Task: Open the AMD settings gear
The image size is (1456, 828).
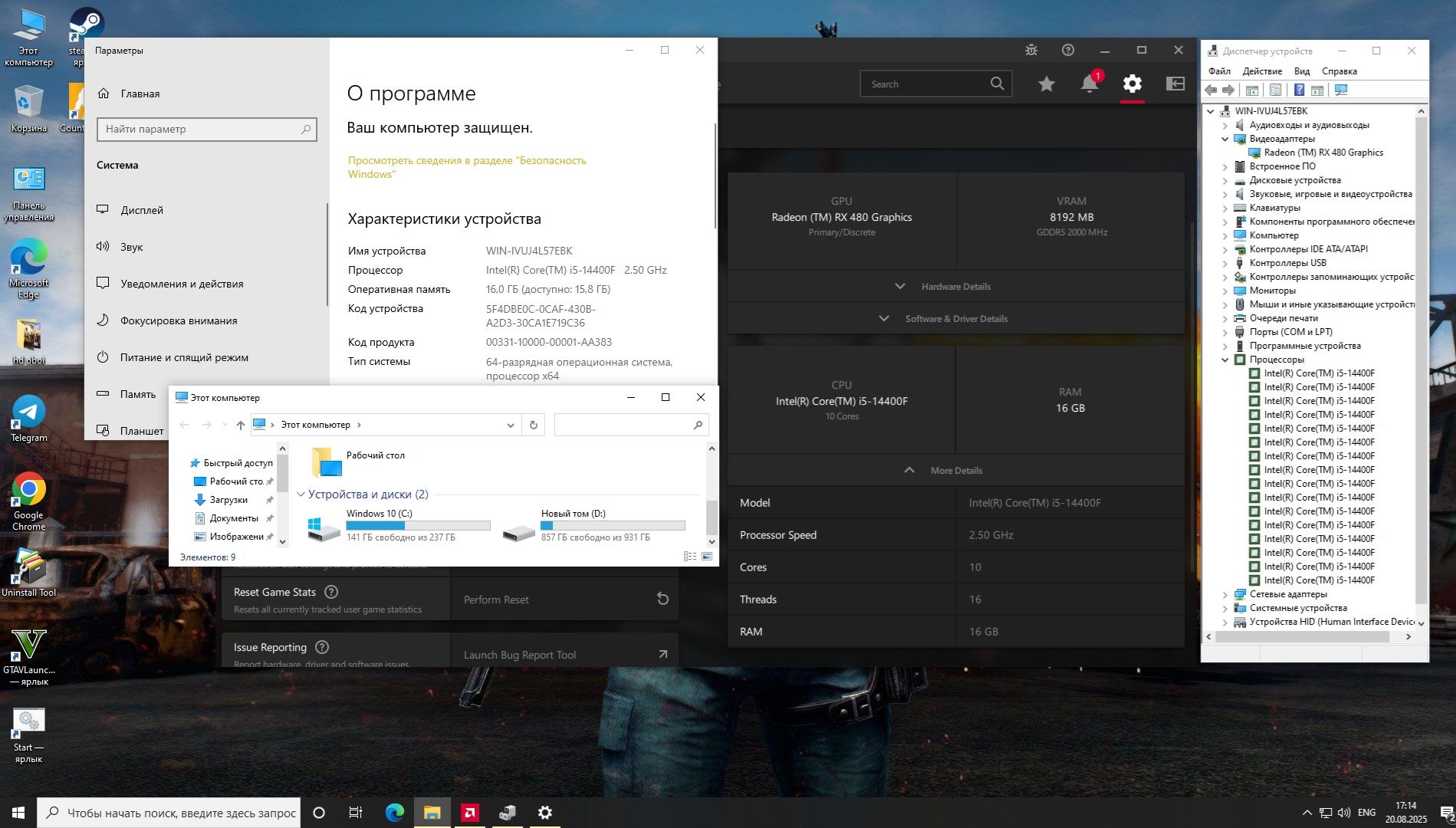Action: coord(1132,84)
